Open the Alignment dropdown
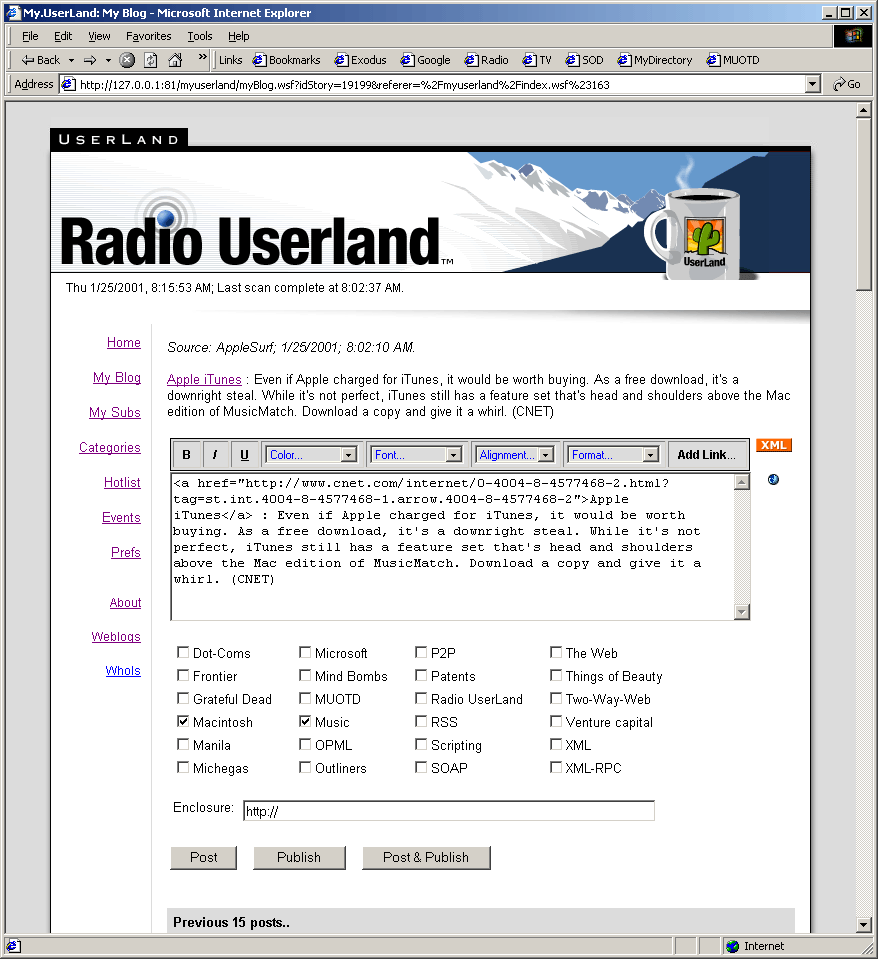This screenshot has height=959, width=878. 515,455
